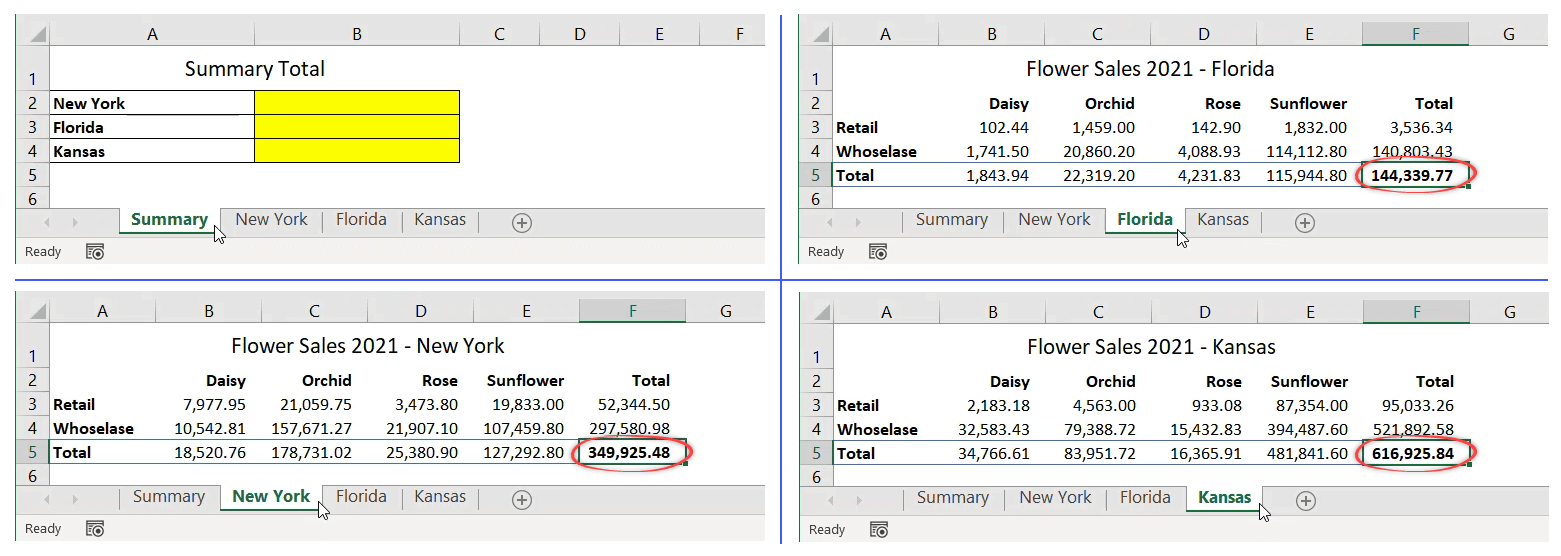Add a new sheet in the New York sales window

[x=521, y=500]
